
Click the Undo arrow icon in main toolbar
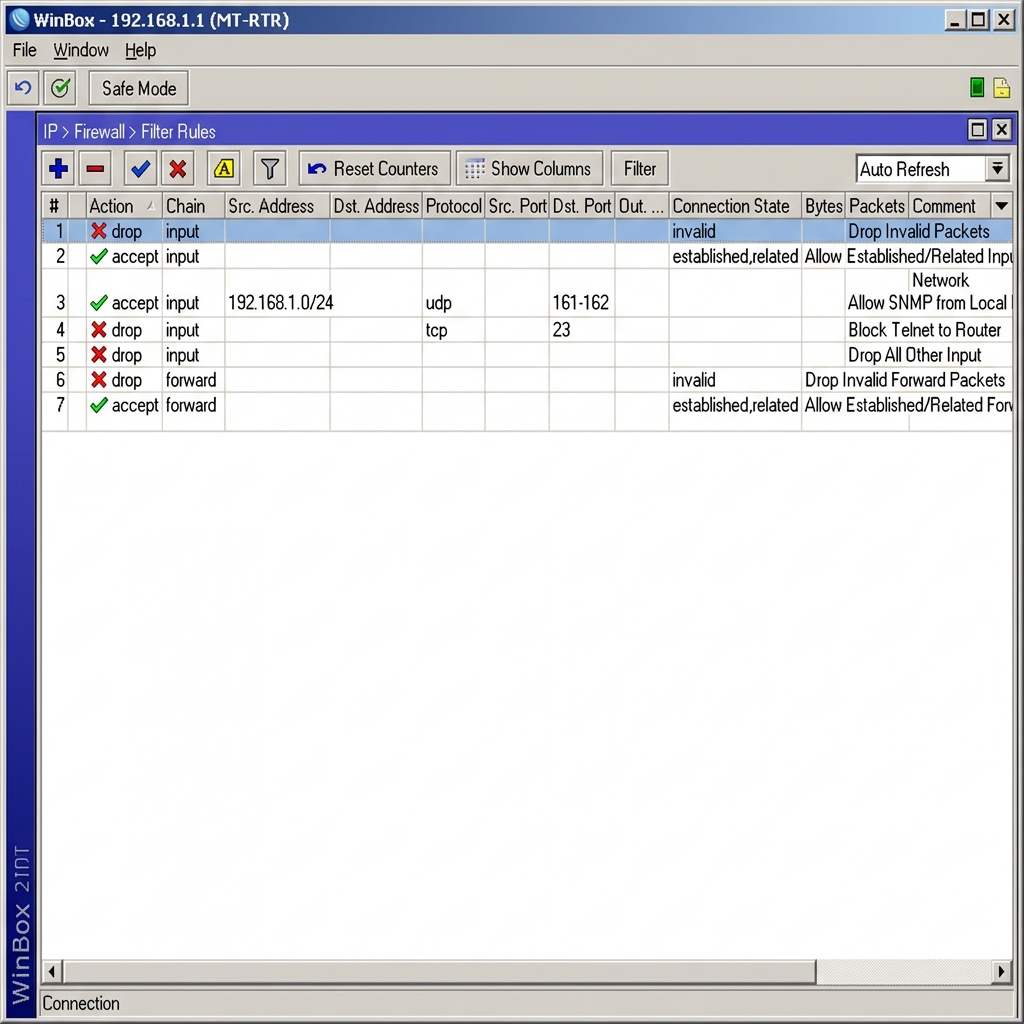[x=23, y=88]
